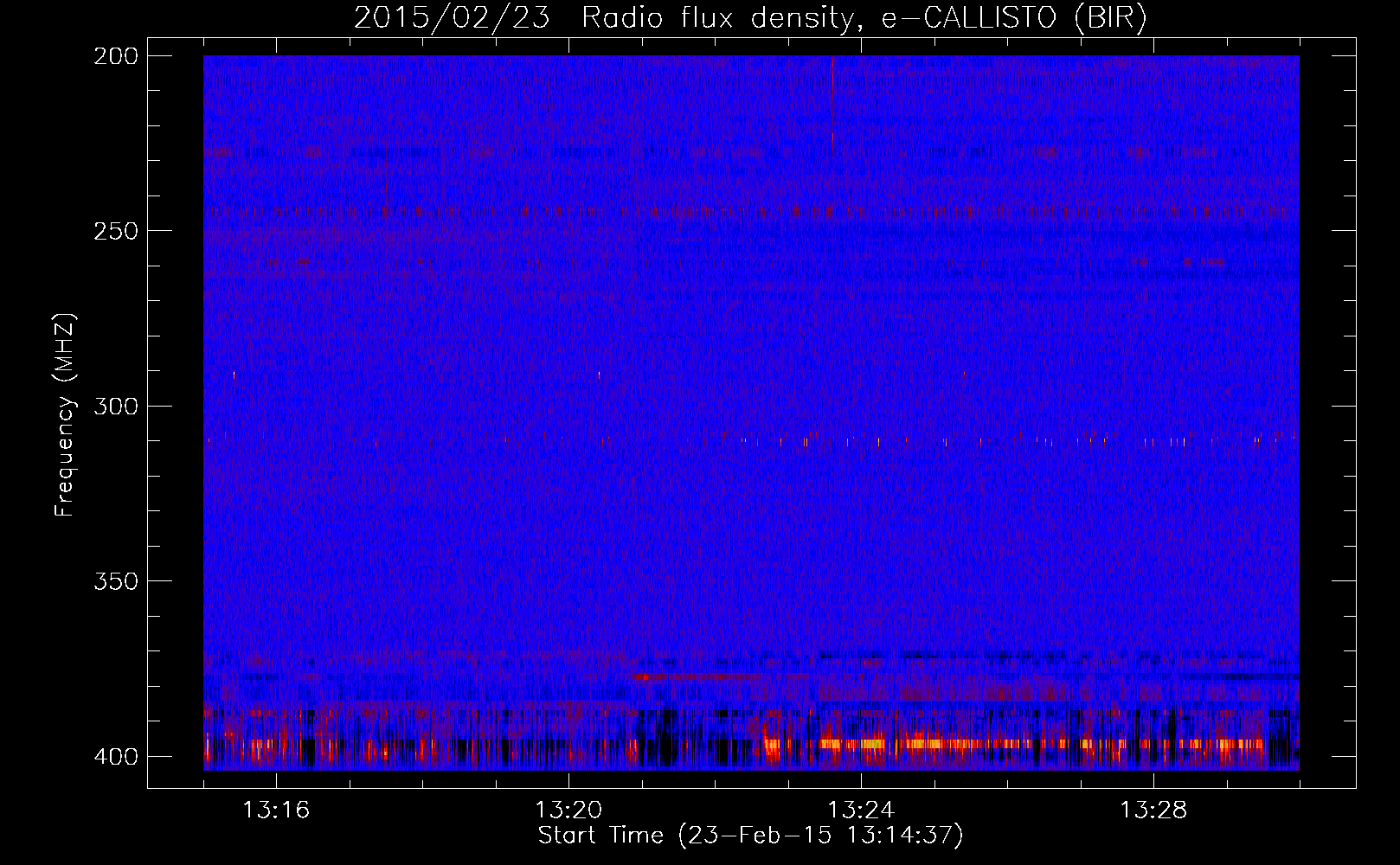This screenshot has height=865, width=1400.
Task: Click the 200 frequency tick label
Action: (x=116, y=56)
